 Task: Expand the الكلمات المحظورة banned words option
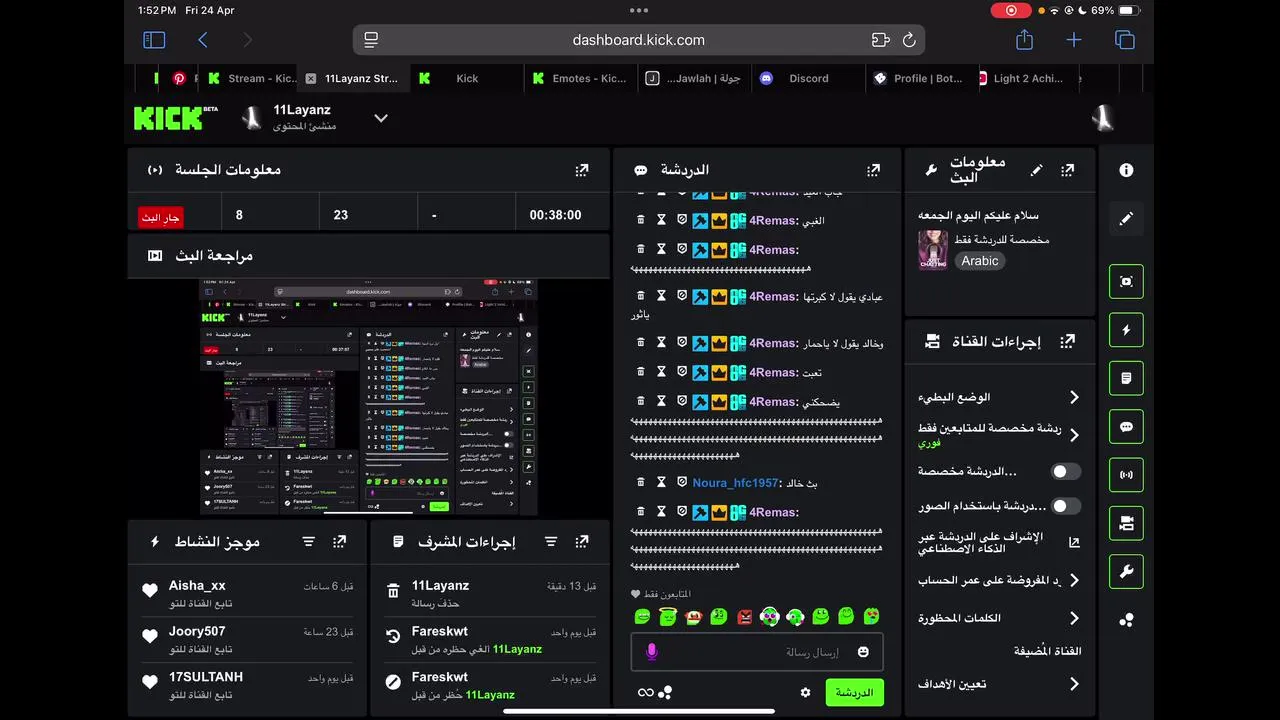pyautogui.click(x=1074, y=618)
